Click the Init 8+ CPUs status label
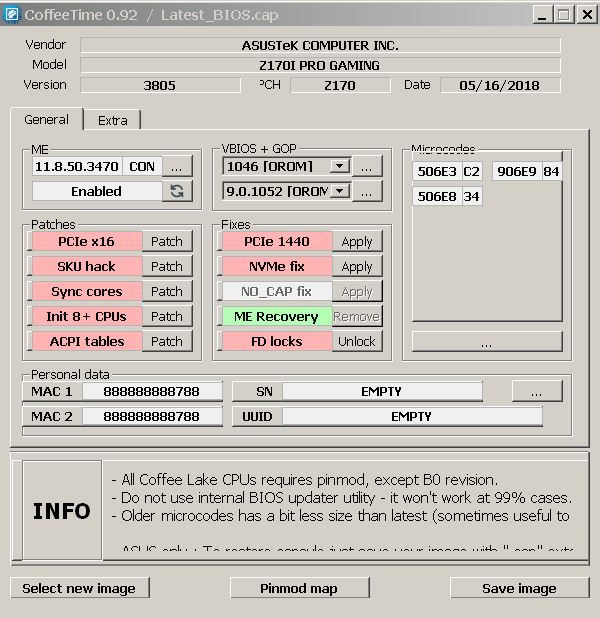600x618 pixels. [87, 316]
